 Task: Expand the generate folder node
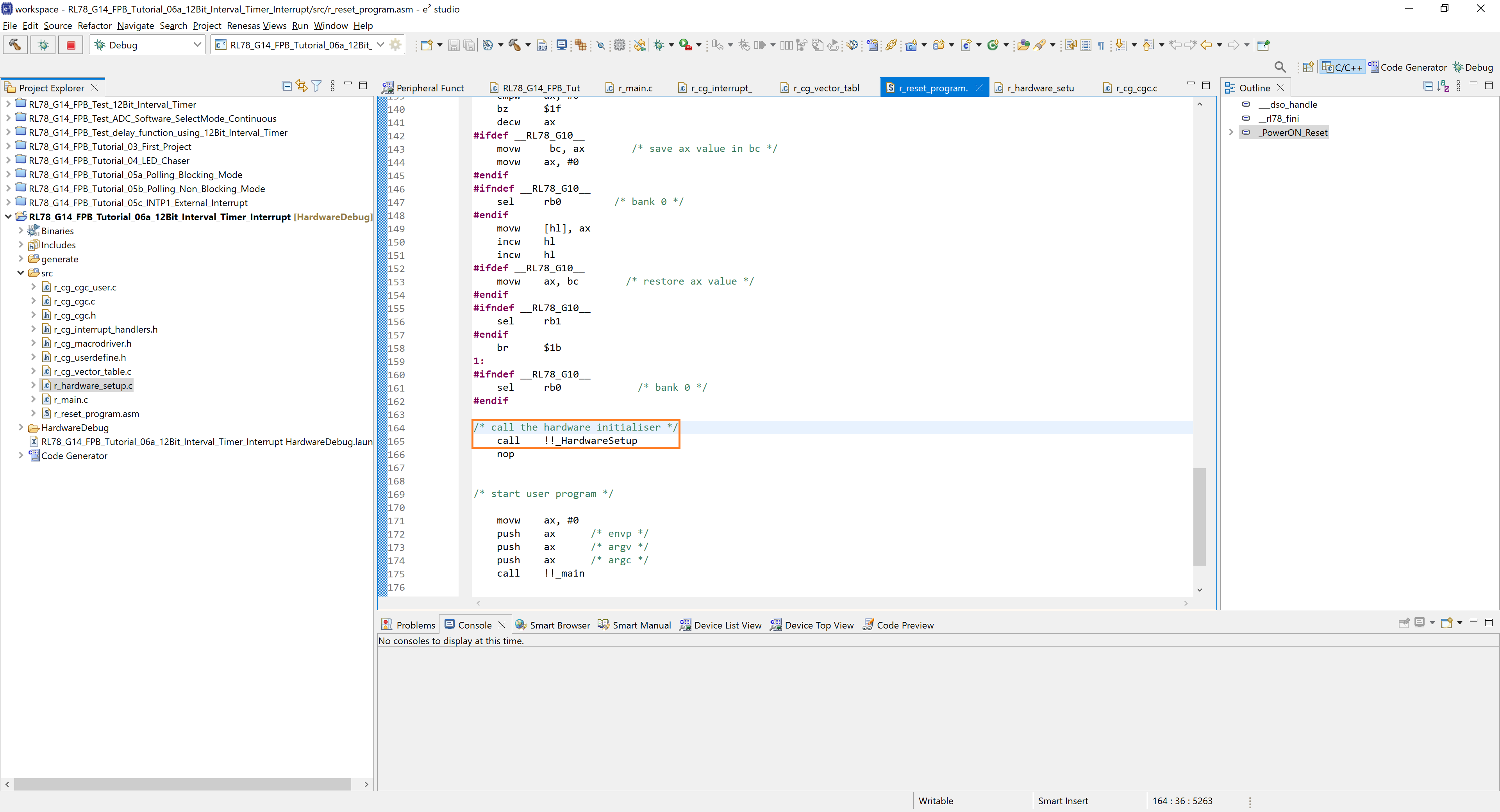[21, 258]
